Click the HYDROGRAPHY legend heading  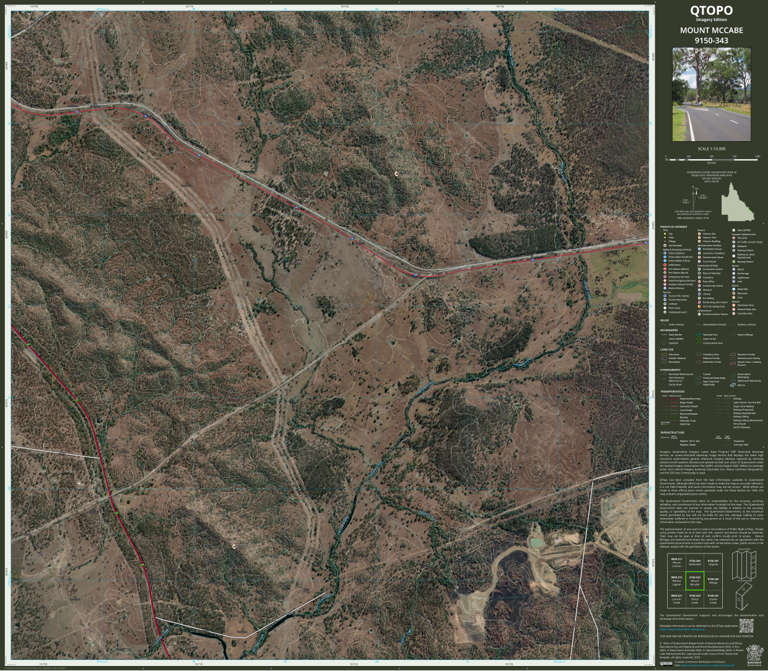(670, 370)
